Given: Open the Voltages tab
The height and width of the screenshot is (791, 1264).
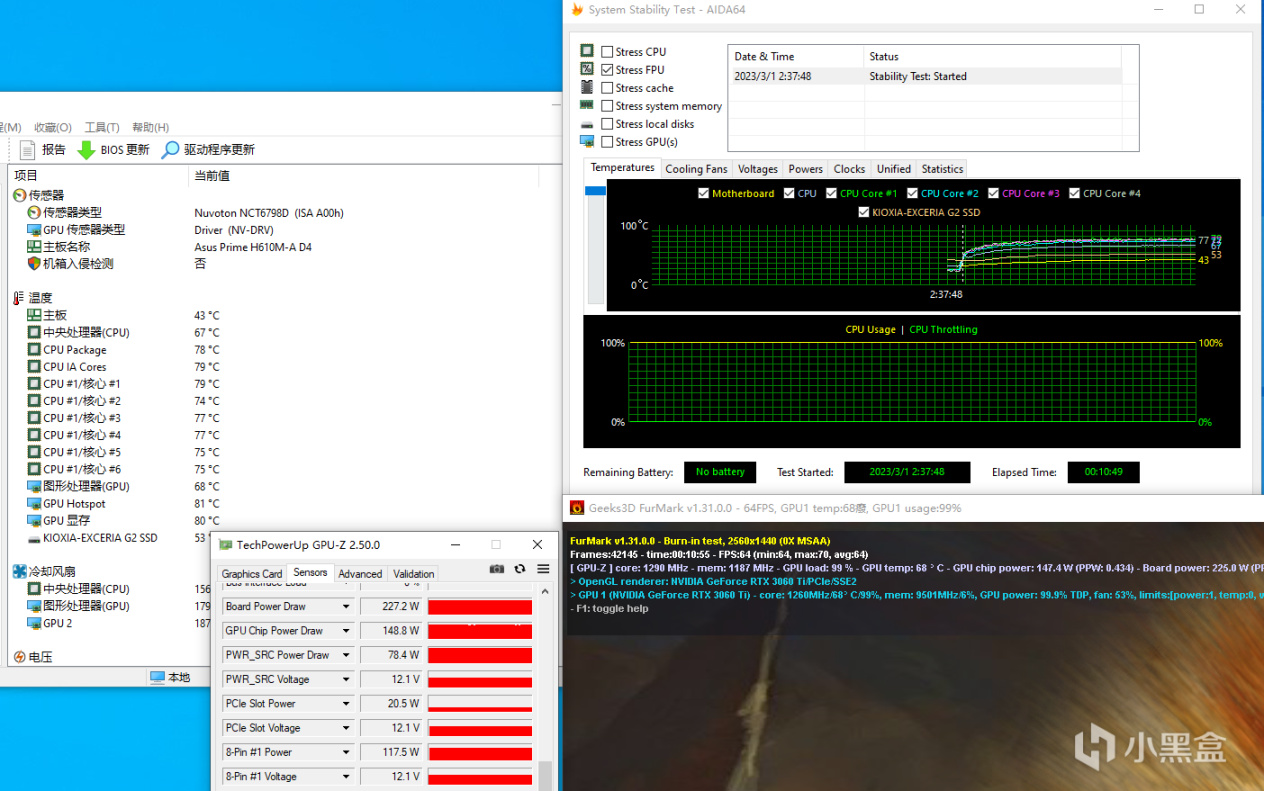Looking at the screenshot, I should click(x=757, y=169).
